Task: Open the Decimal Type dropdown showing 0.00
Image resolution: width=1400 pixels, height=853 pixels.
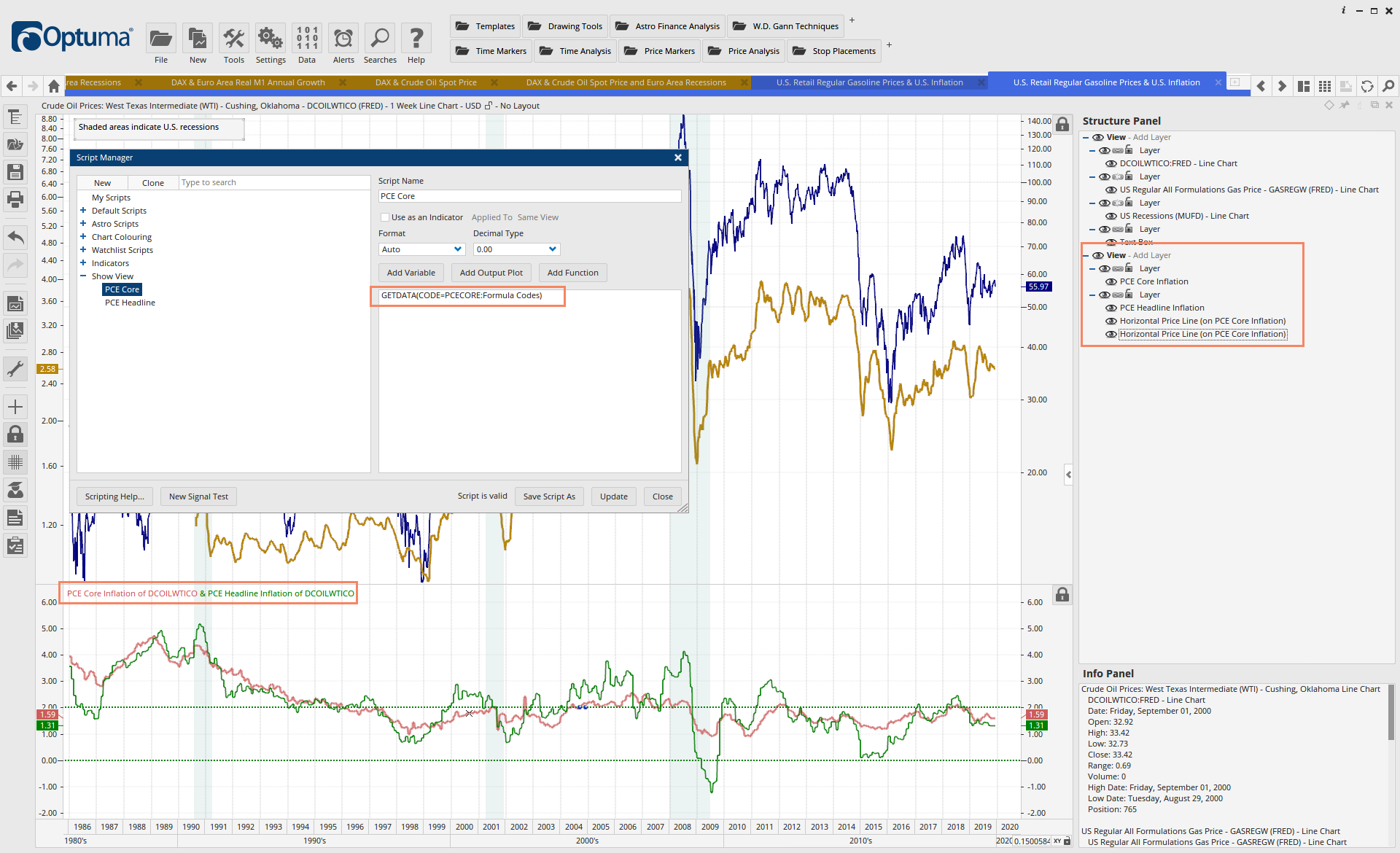Action: coord(516,249)
